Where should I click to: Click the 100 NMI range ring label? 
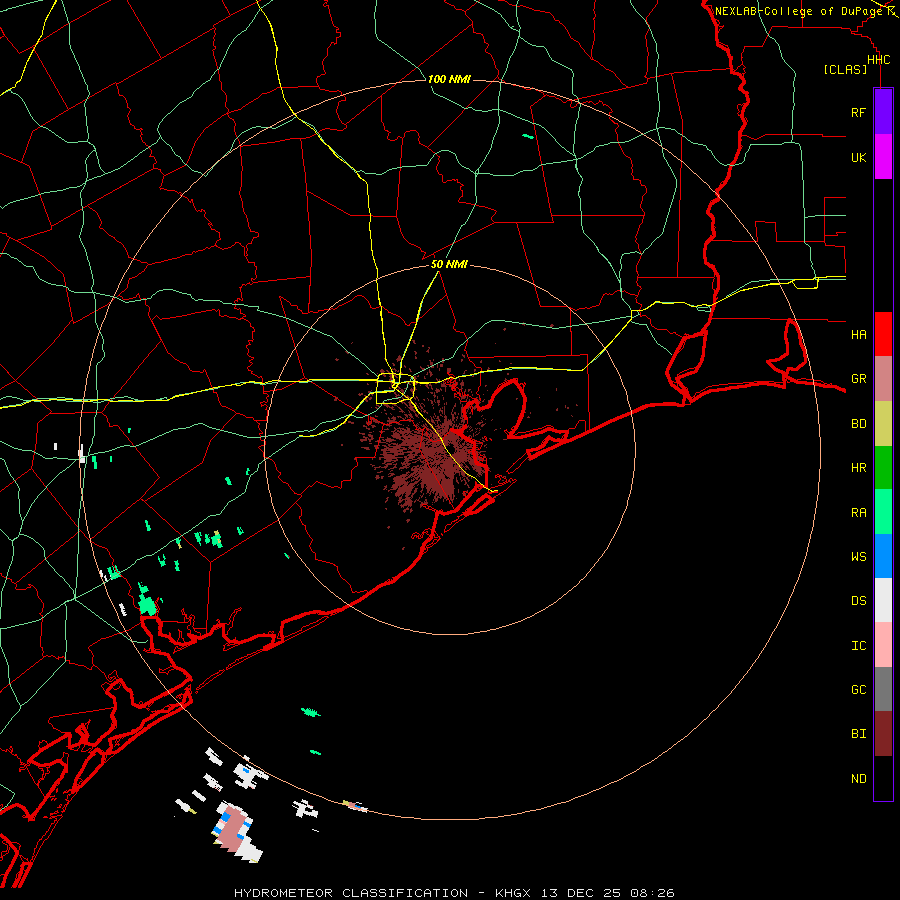pyautogui.click(x=449, y=79)
